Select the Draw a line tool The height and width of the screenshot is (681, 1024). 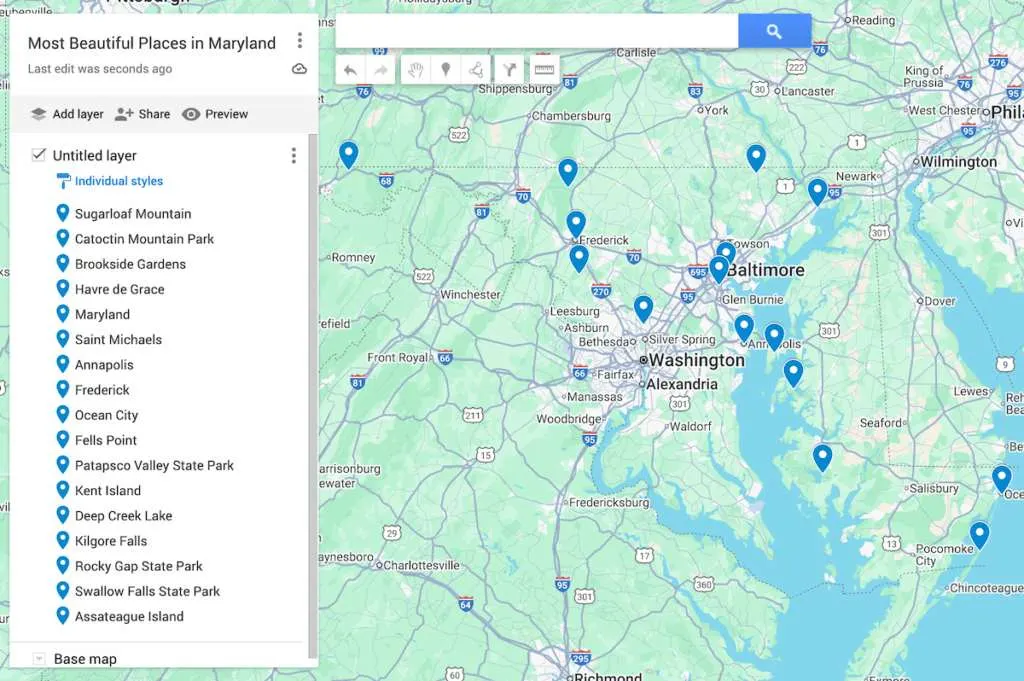[x=477, y=69]
